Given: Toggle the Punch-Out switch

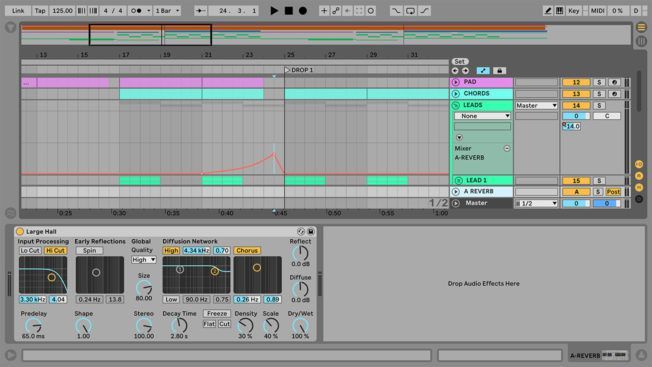Looking at the screenshot, I should tap(424, 11).
